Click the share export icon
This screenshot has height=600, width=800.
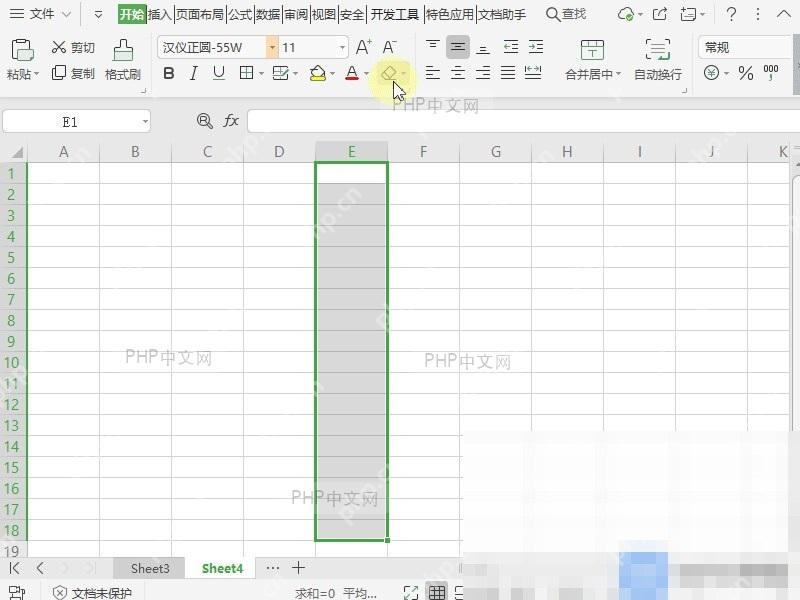click(x=660, y=14)
